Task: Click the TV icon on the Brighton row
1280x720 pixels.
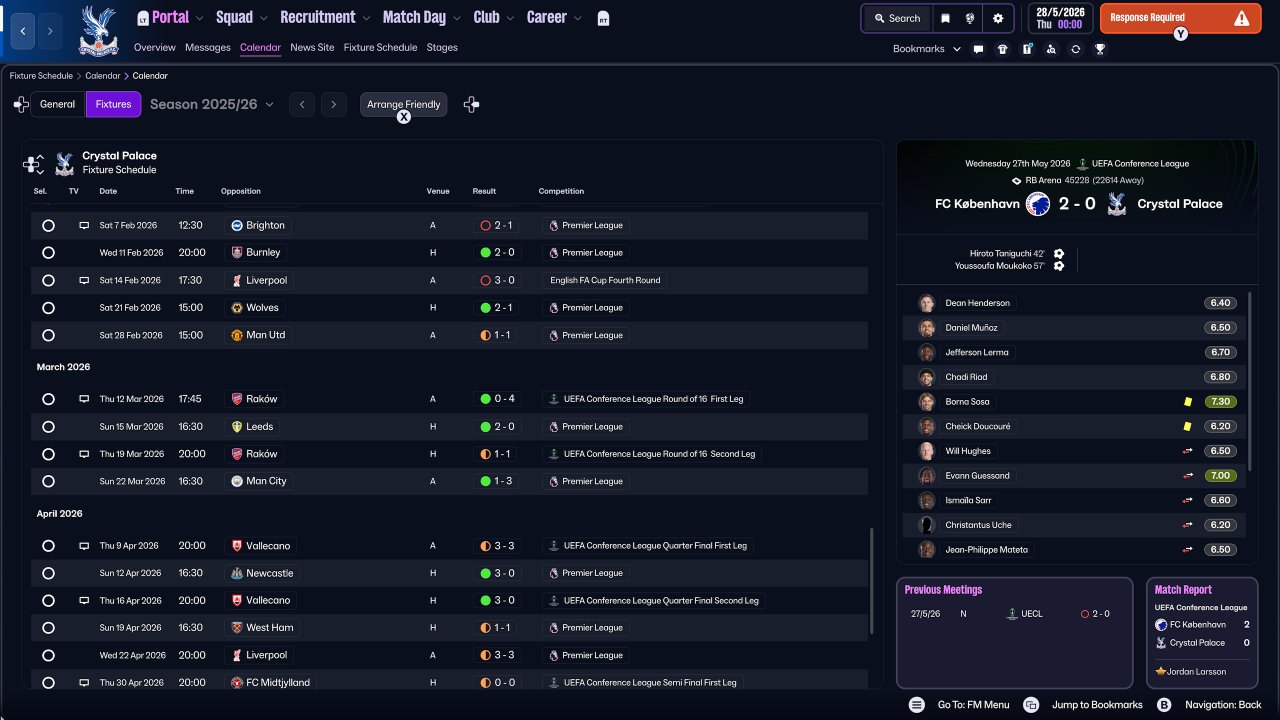Action: 84,226
